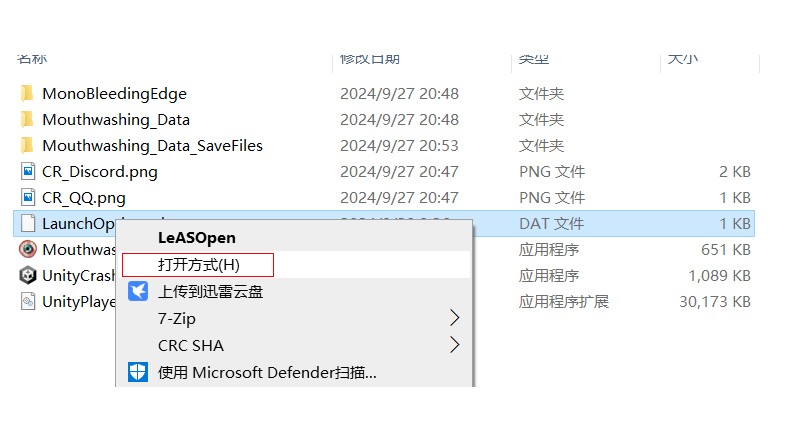Select the Mouthwashing_Data folder icon

[28, 119]
